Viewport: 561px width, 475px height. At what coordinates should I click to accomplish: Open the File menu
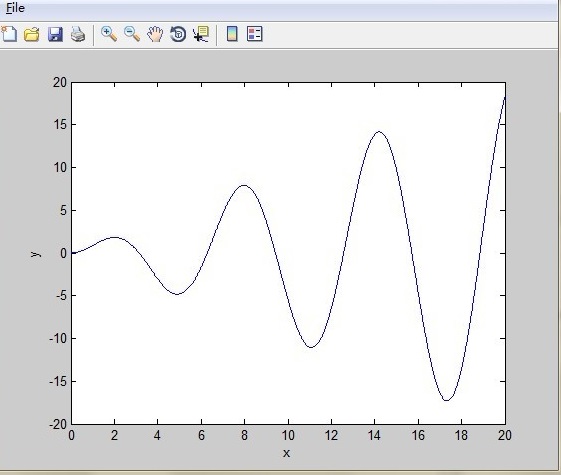tap(15, 8)
